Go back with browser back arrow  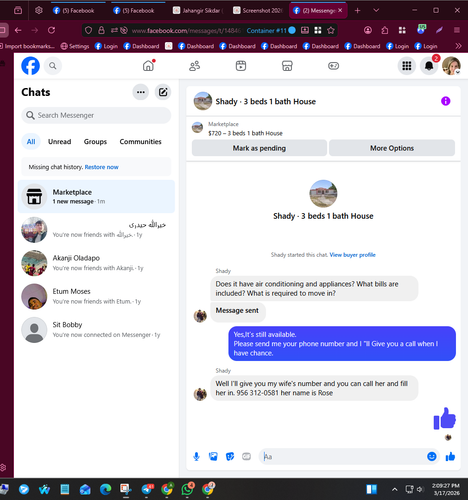click(18, 30)
